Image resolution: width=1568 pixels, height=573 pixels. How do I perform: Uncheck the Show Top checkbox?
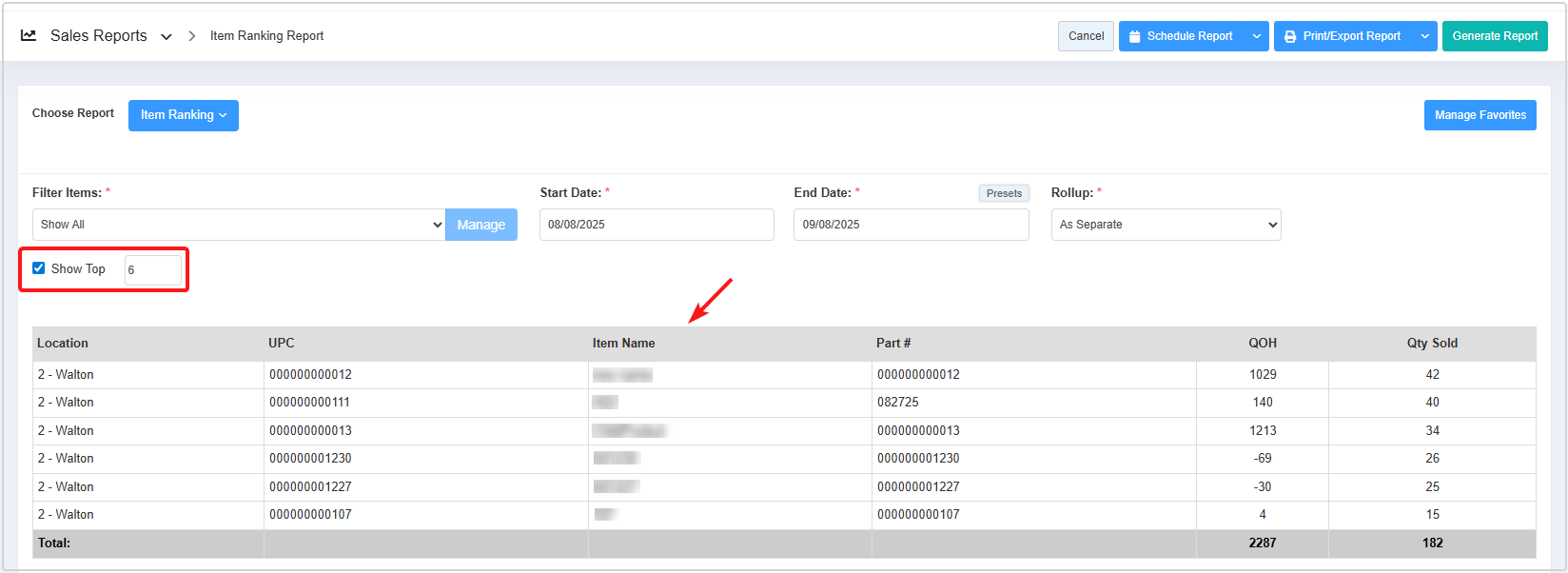(x=39, y=268)
